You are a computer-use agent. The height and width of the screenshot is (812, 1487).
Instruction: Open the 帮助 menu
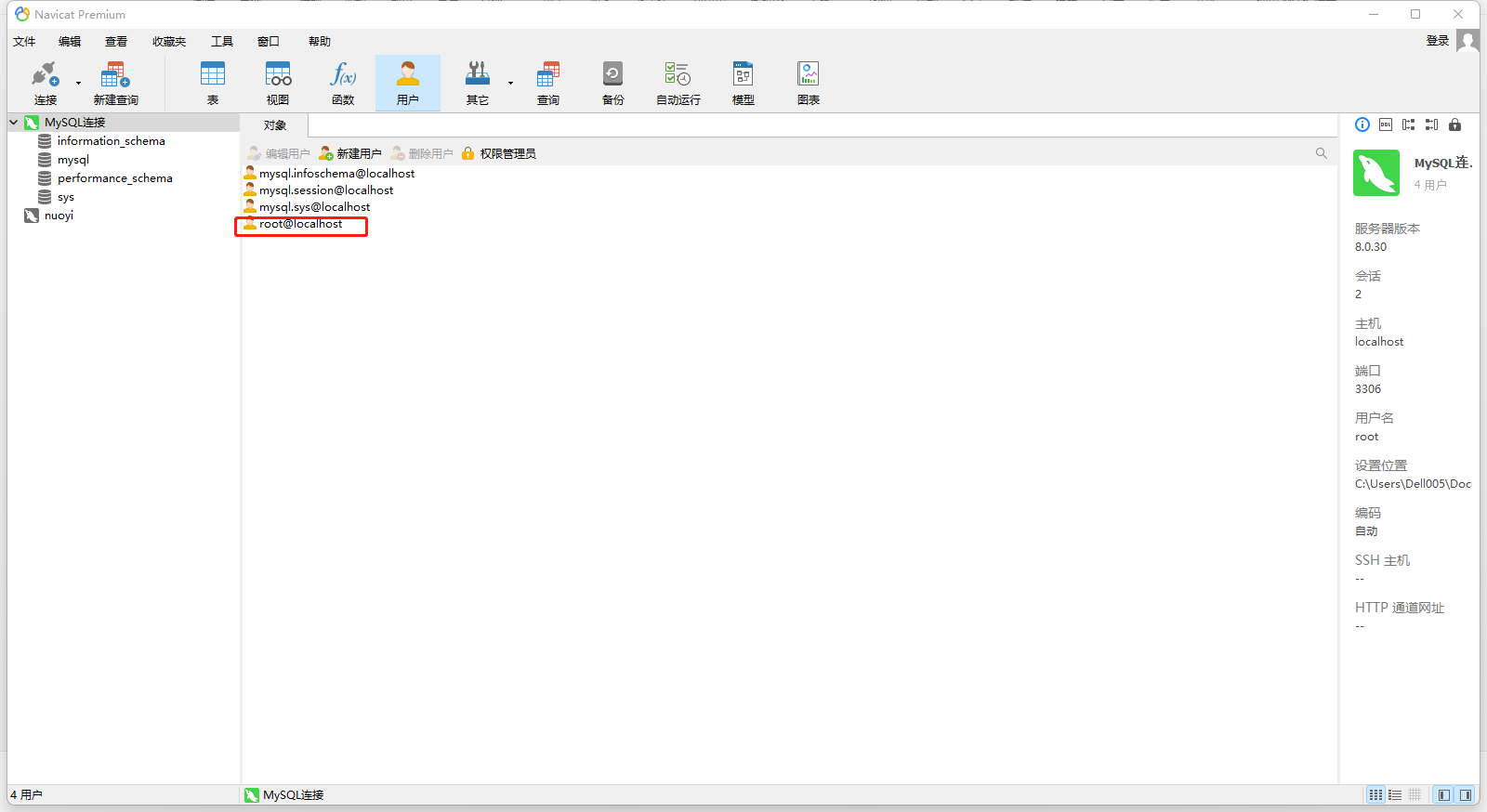[x=320, y=41]
